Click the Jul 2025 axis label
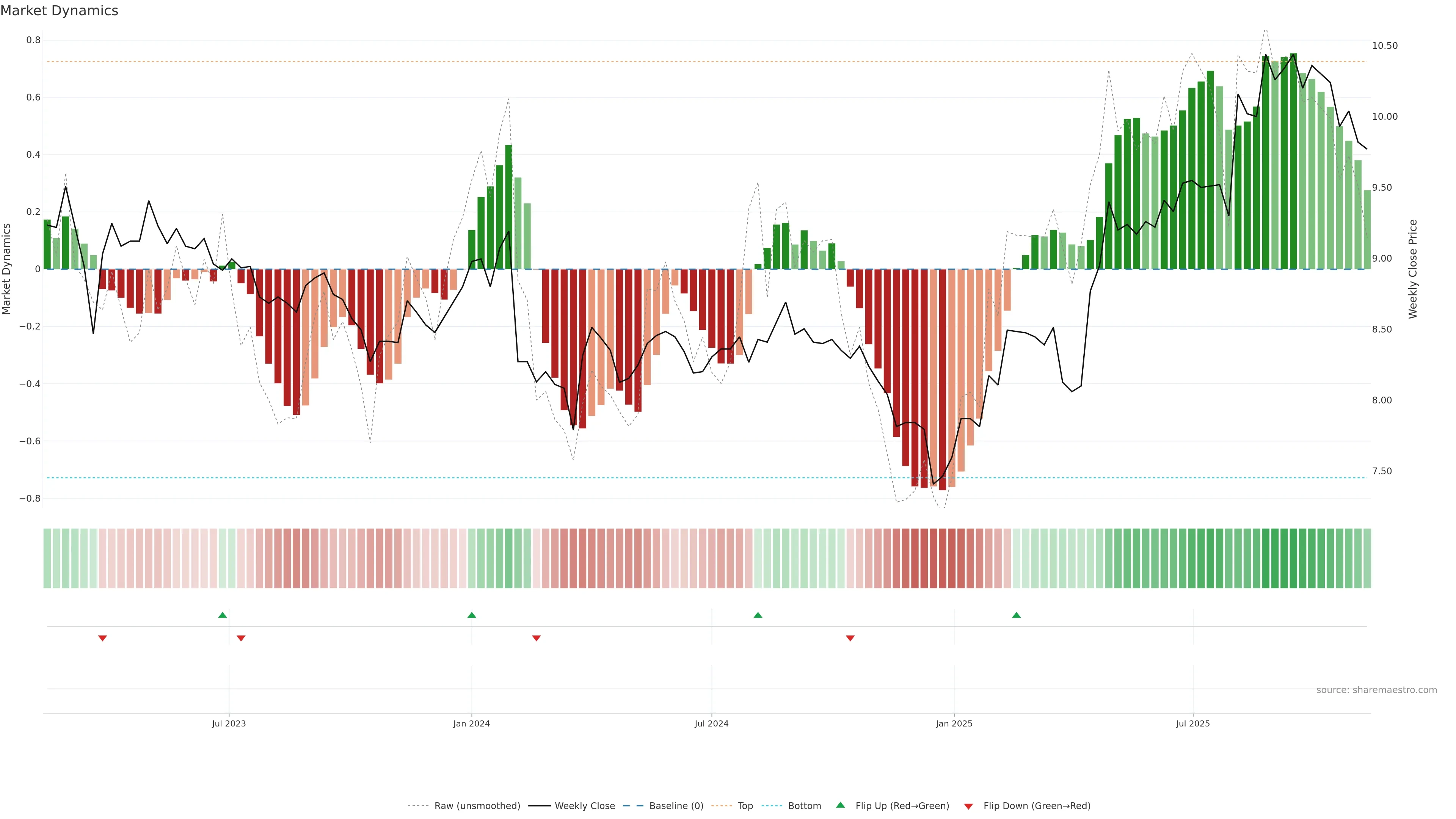The width and height of the screenshot is (1456, 819). 1192,723
